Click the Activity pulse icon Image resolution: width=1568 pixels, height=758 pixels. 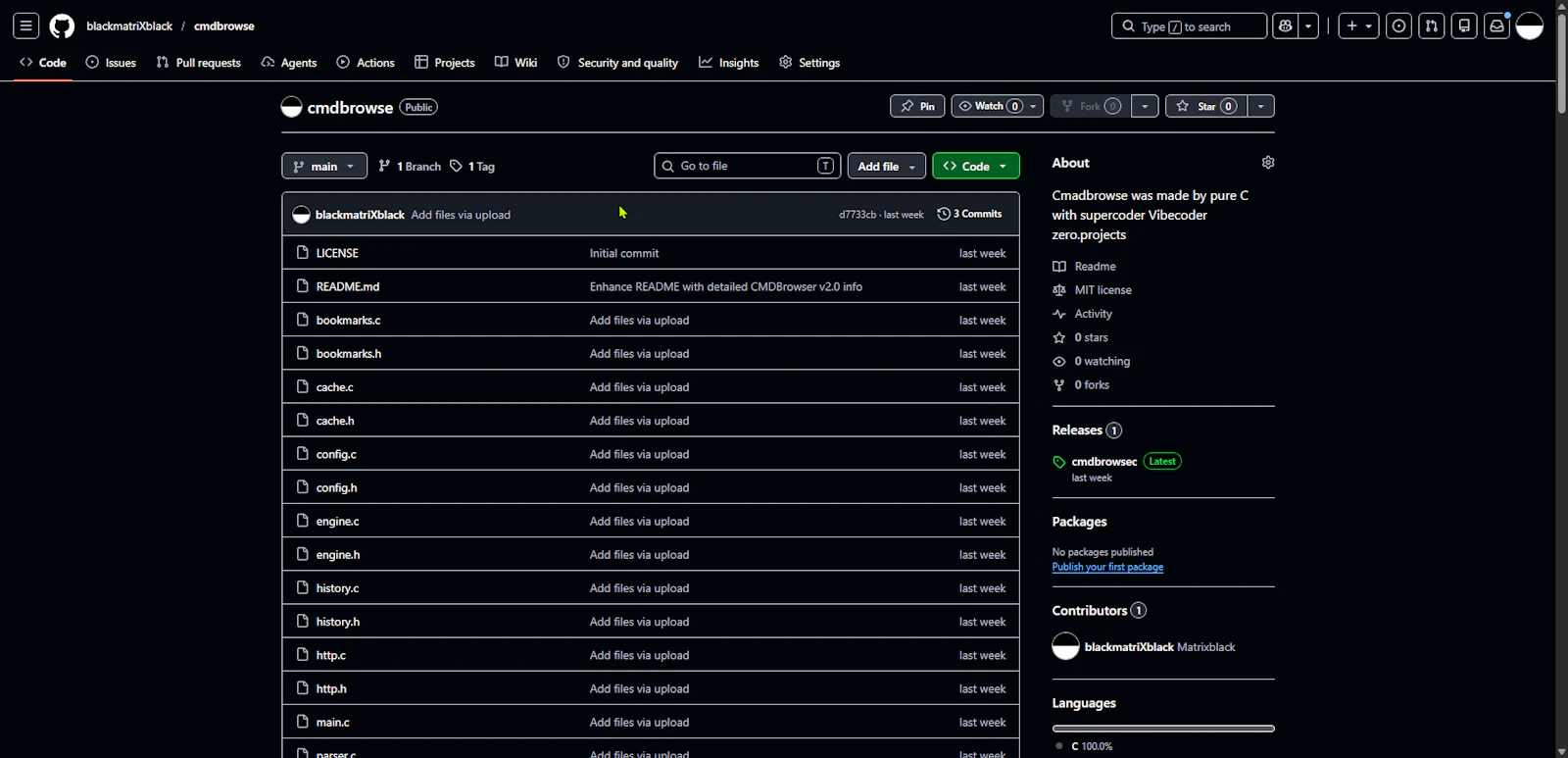(1059, 314)
